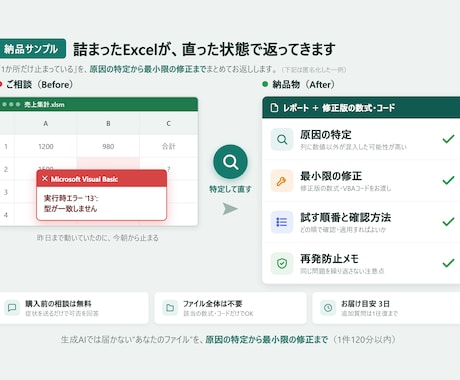This screenshot has height=380, width=460.
Task: Click the 納品物 (After) label
Action: tap(303, 84)
